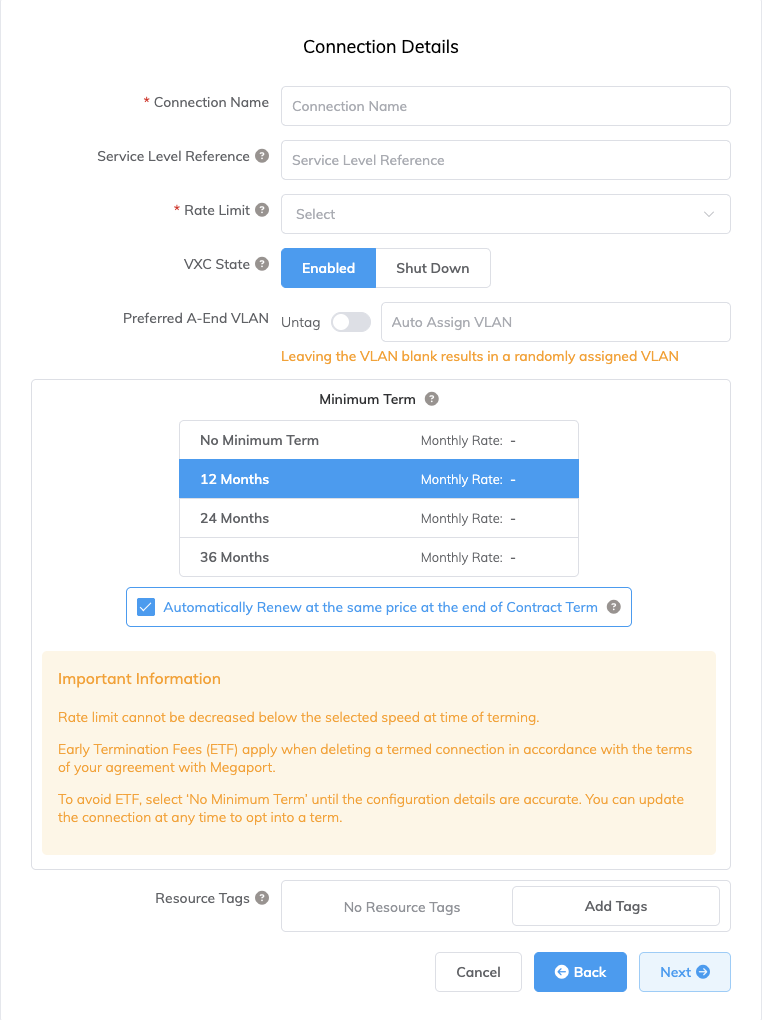Keep VXC State set to Enabled

pos(328,268)
